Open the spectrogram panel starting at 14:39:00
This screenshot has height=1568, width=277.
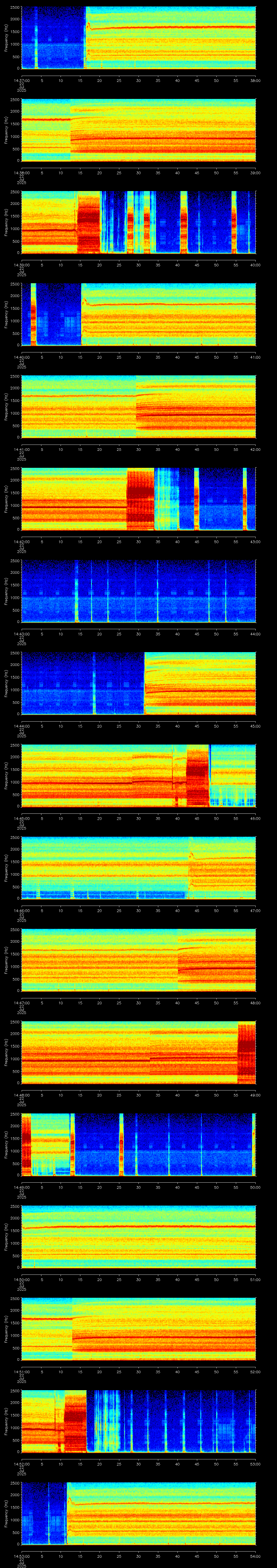coord(139,222)
